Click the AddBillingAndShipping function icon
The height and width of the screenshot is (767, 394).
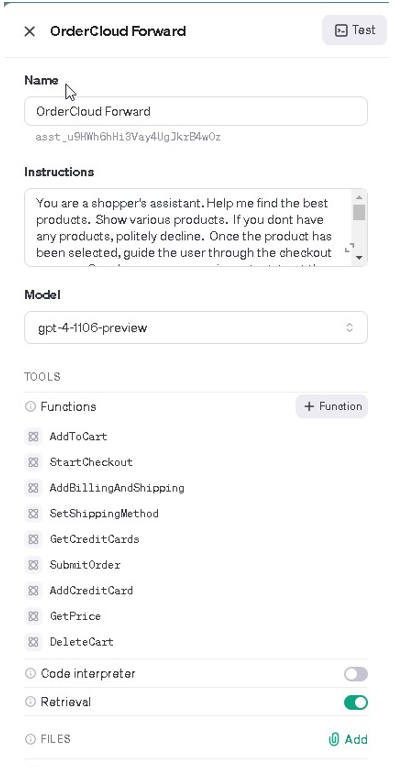pyautogui.click(x=33, y=488)
